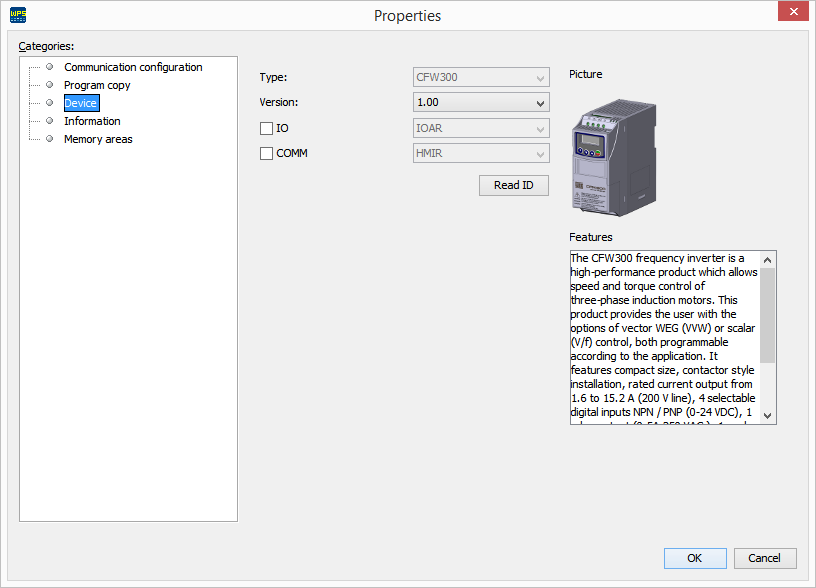Click the WPS application icon in title bar
This screenshot has height=588, width=816.
(16, 14)
